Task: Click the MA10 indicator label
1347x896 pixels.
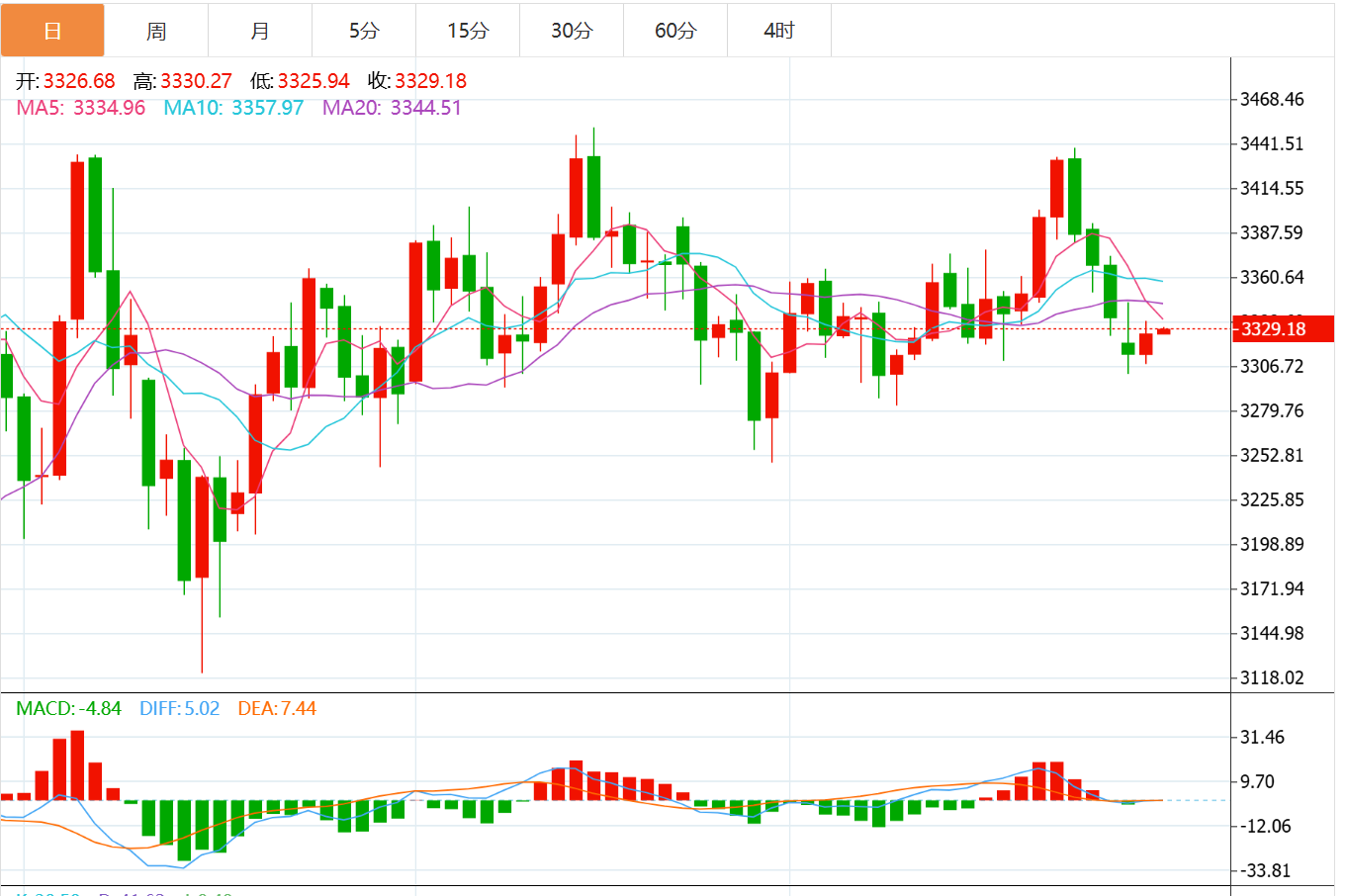Action: pos(233,108)
